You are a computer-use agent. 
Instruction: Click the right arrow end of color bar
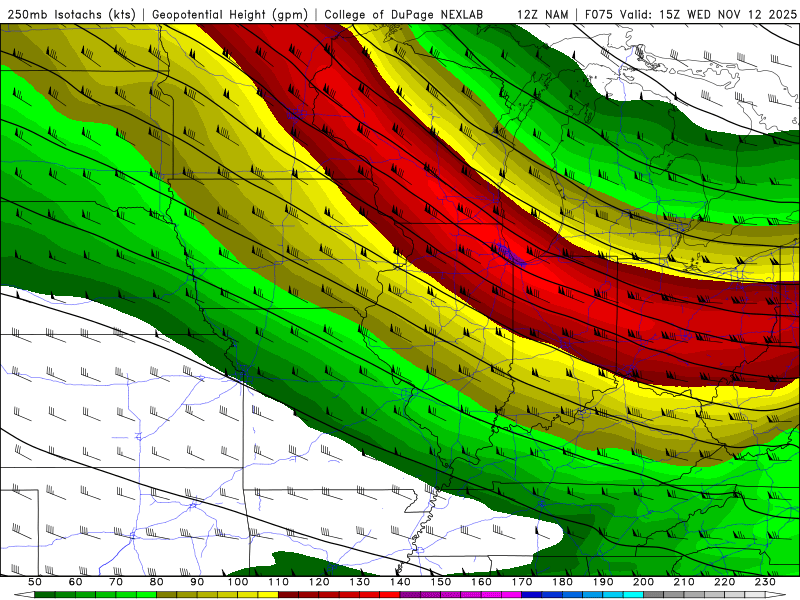point(776,594)
